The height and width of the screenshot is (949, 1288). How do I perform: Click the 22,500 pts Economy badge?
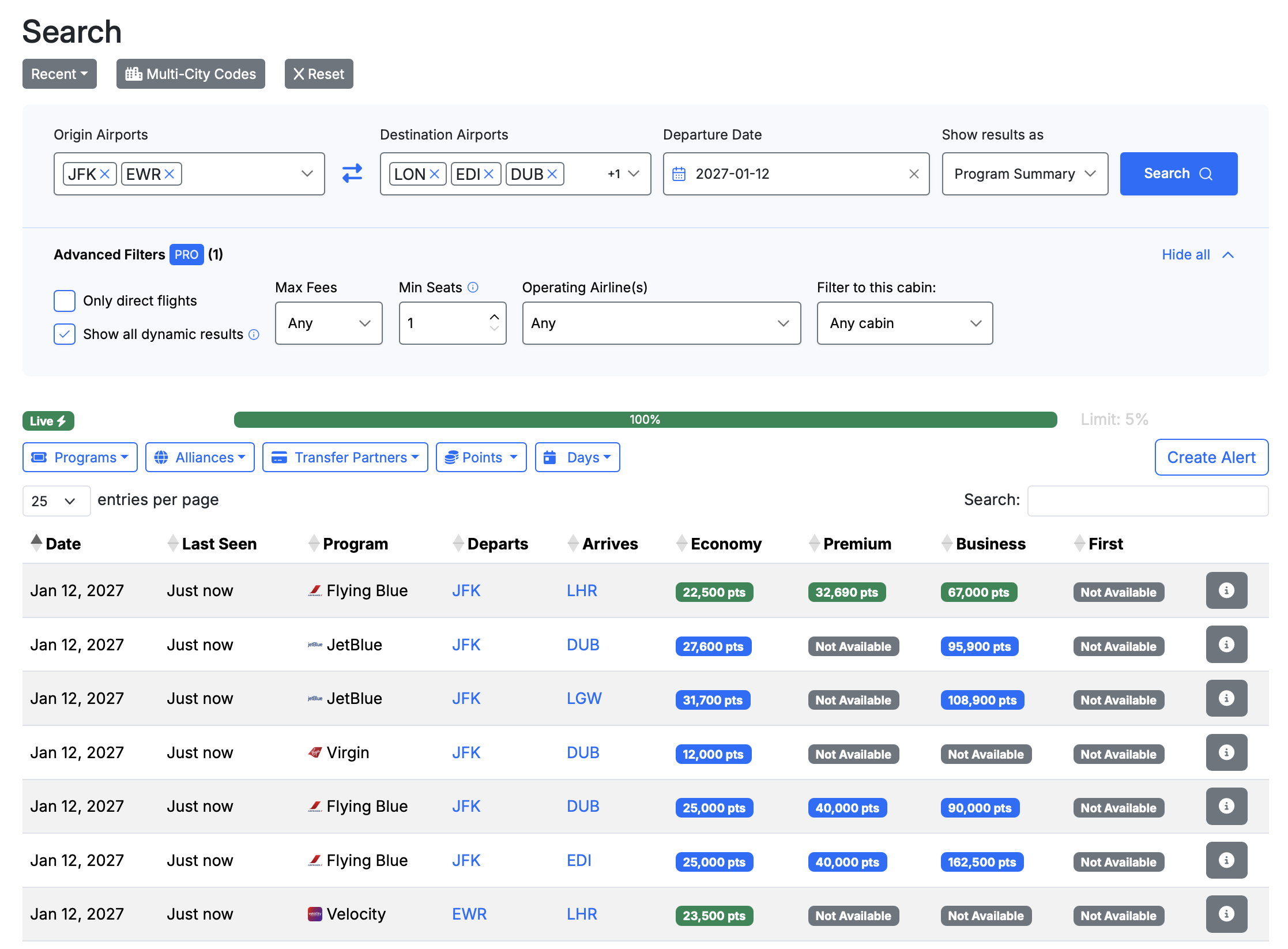tap(714, 592)
